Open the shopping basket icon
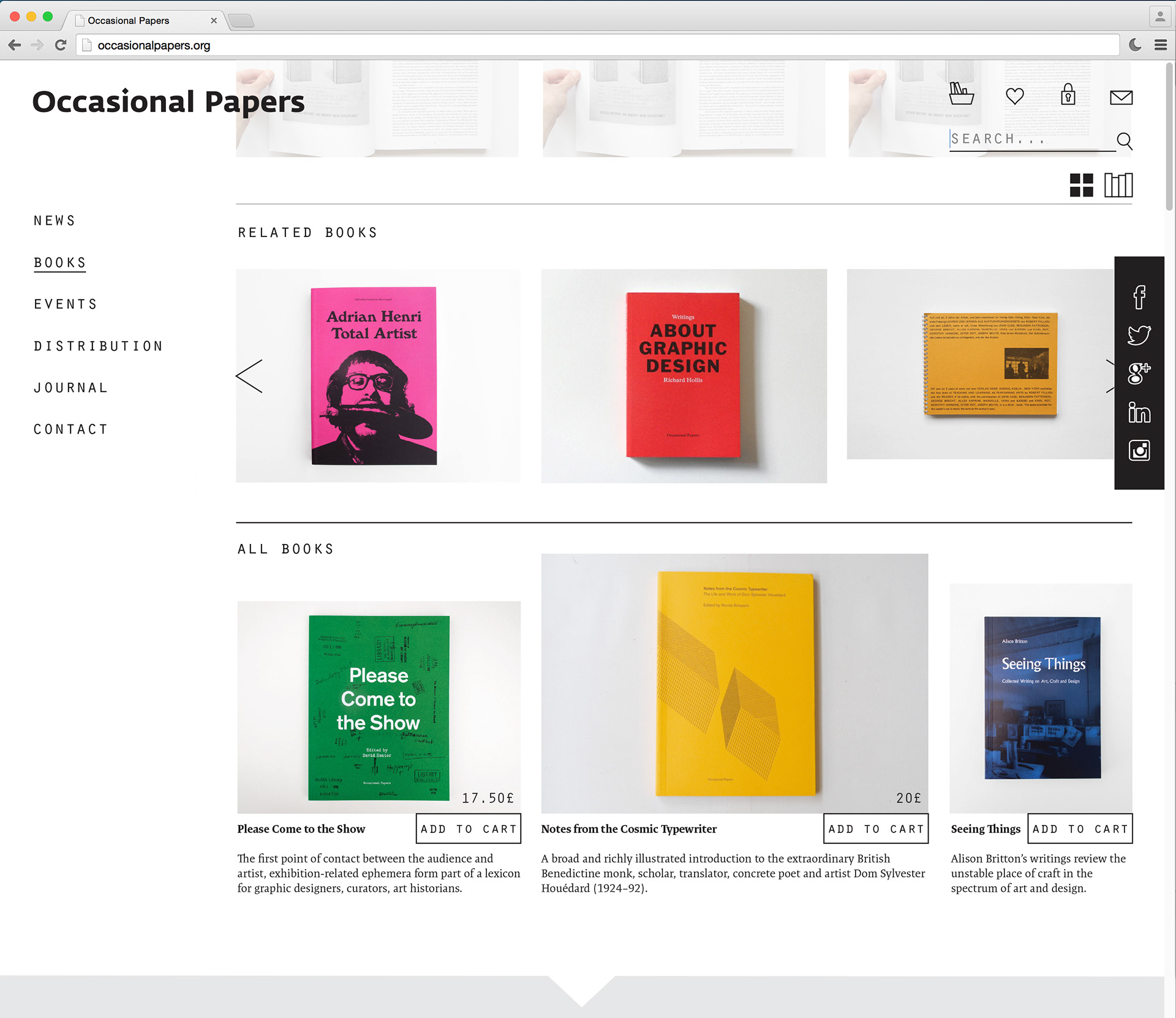This screenshot has height=1018, width=1176. click(960, 94)
